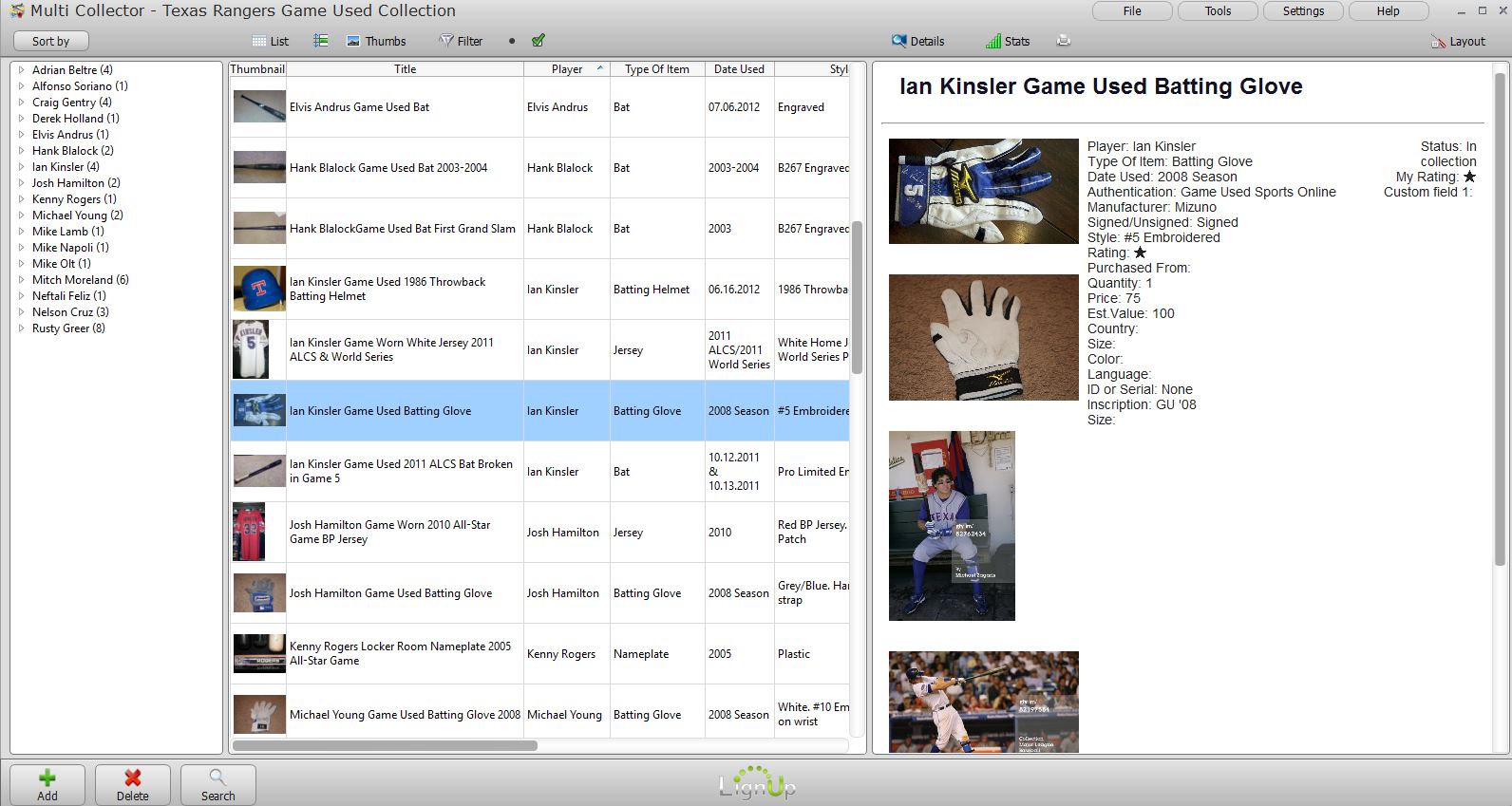1512x806 pixels.
Task: Click the printer icon
Action: coord(1063,41)
